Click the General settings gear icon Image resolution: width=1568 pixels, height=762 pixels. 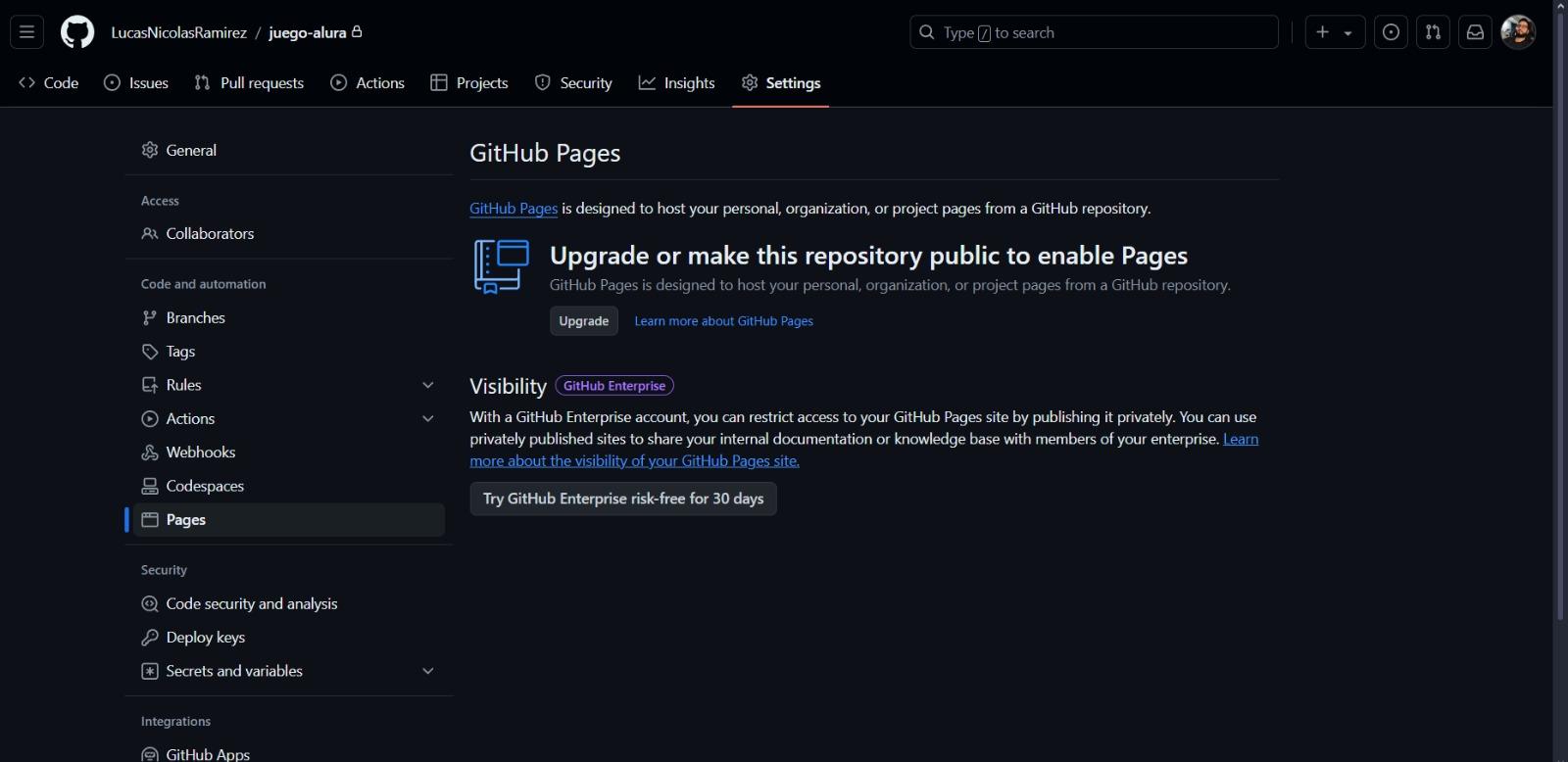[x=150, y=150]
